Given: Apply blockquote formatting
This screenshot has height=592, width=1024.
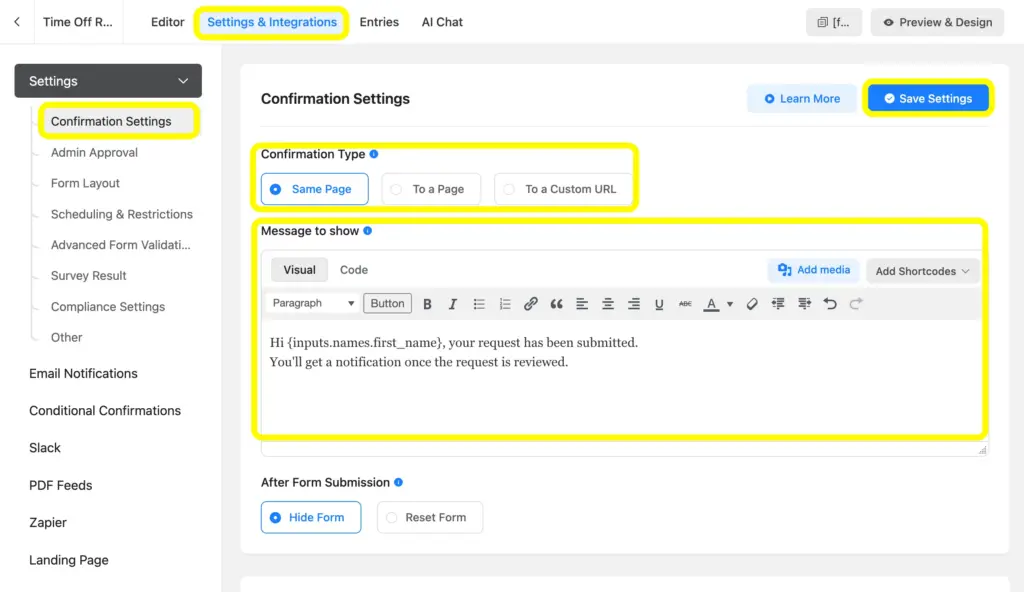Looking at the screenshot, I should [556, 304].
